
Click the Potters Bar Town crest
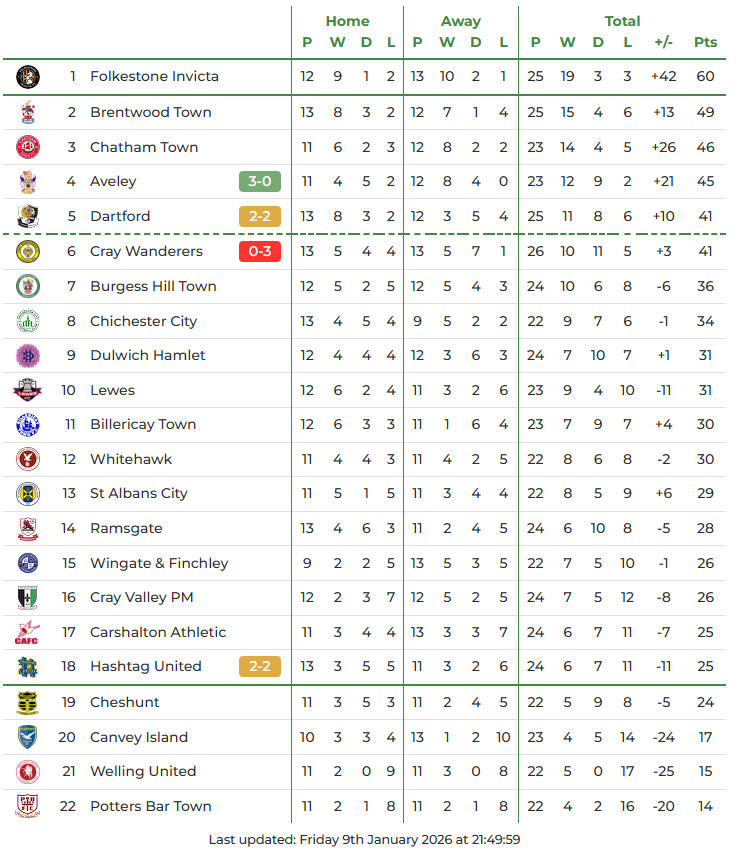click(28, 806)
